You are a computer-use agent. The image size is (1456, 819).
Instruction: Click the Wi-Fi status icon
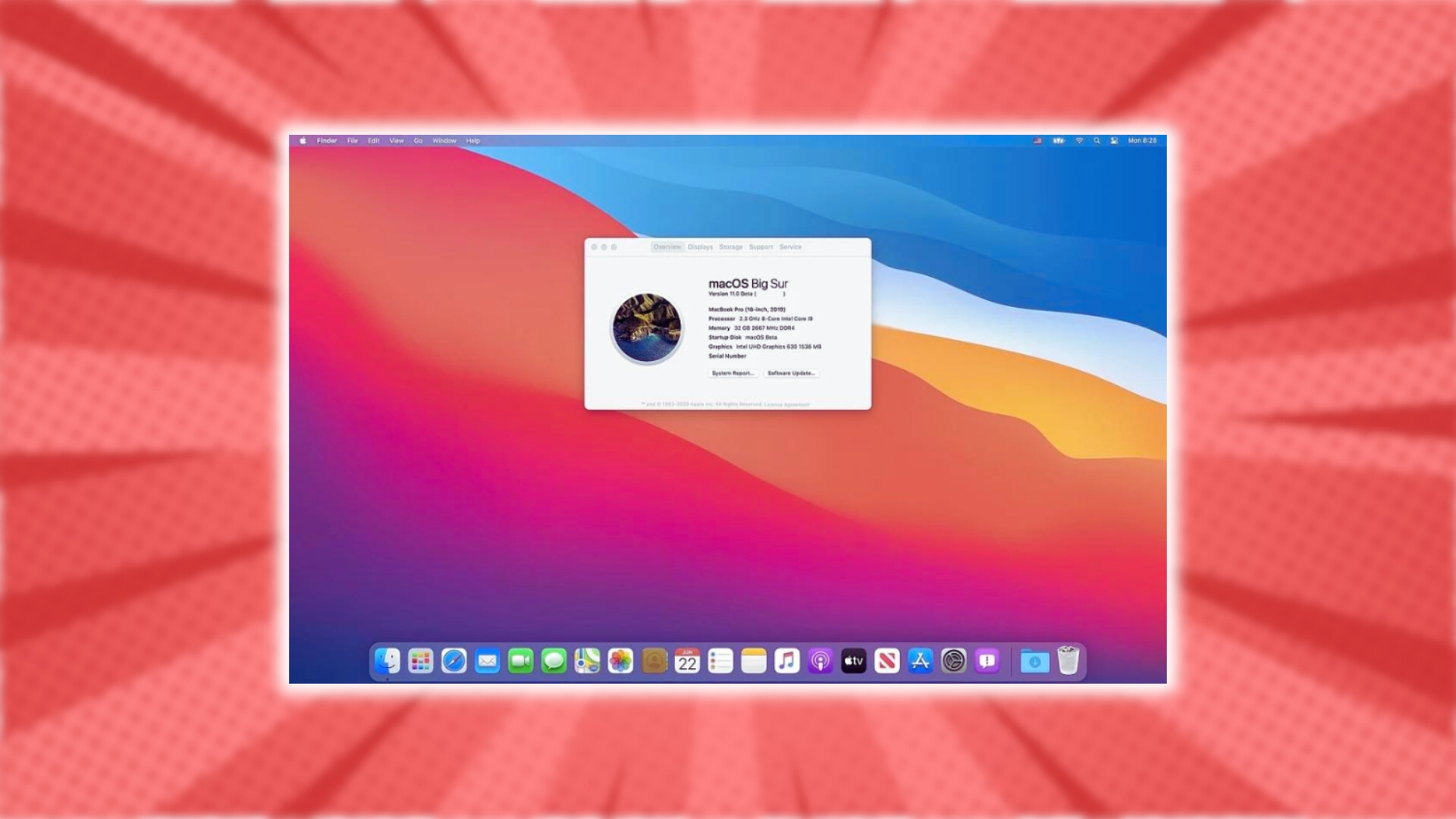pyautogui.click(x=1079, y=140)
